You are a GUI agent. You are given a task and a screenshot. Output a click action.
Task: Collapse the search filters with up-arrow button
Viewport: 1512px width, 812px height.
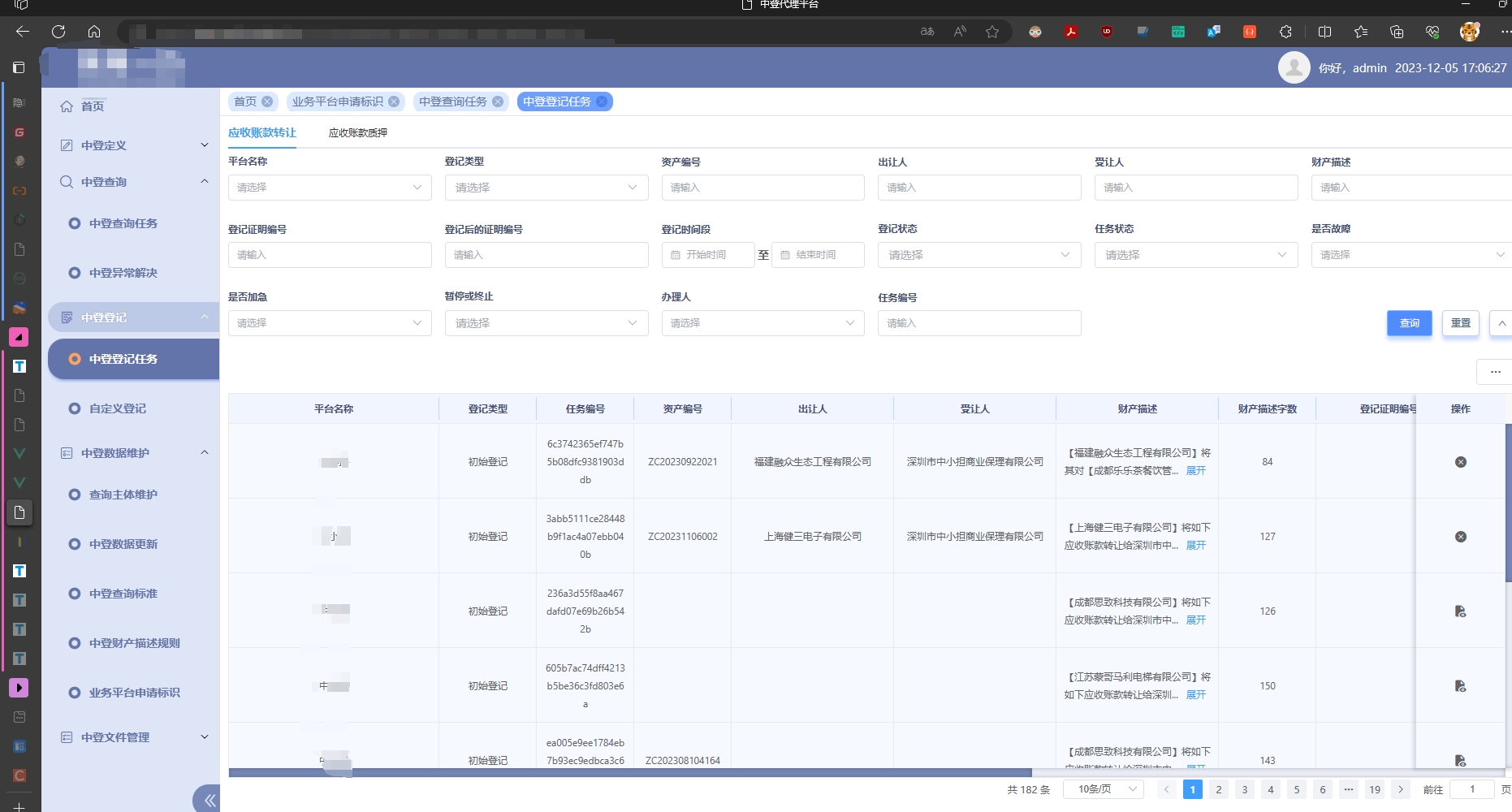click(x=1501, y=323)
